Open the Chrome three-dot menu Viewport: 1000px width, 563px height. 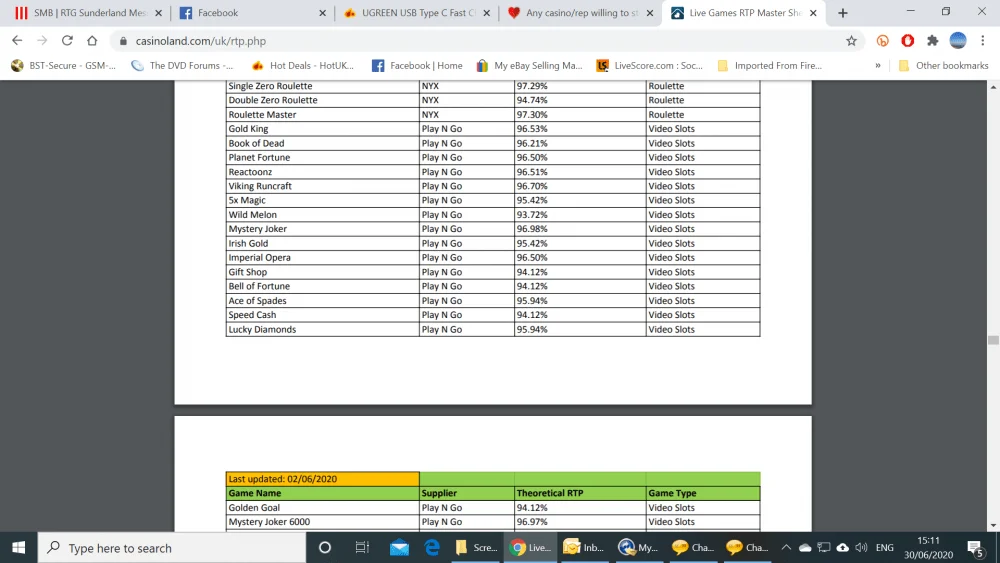pos(983,41)
